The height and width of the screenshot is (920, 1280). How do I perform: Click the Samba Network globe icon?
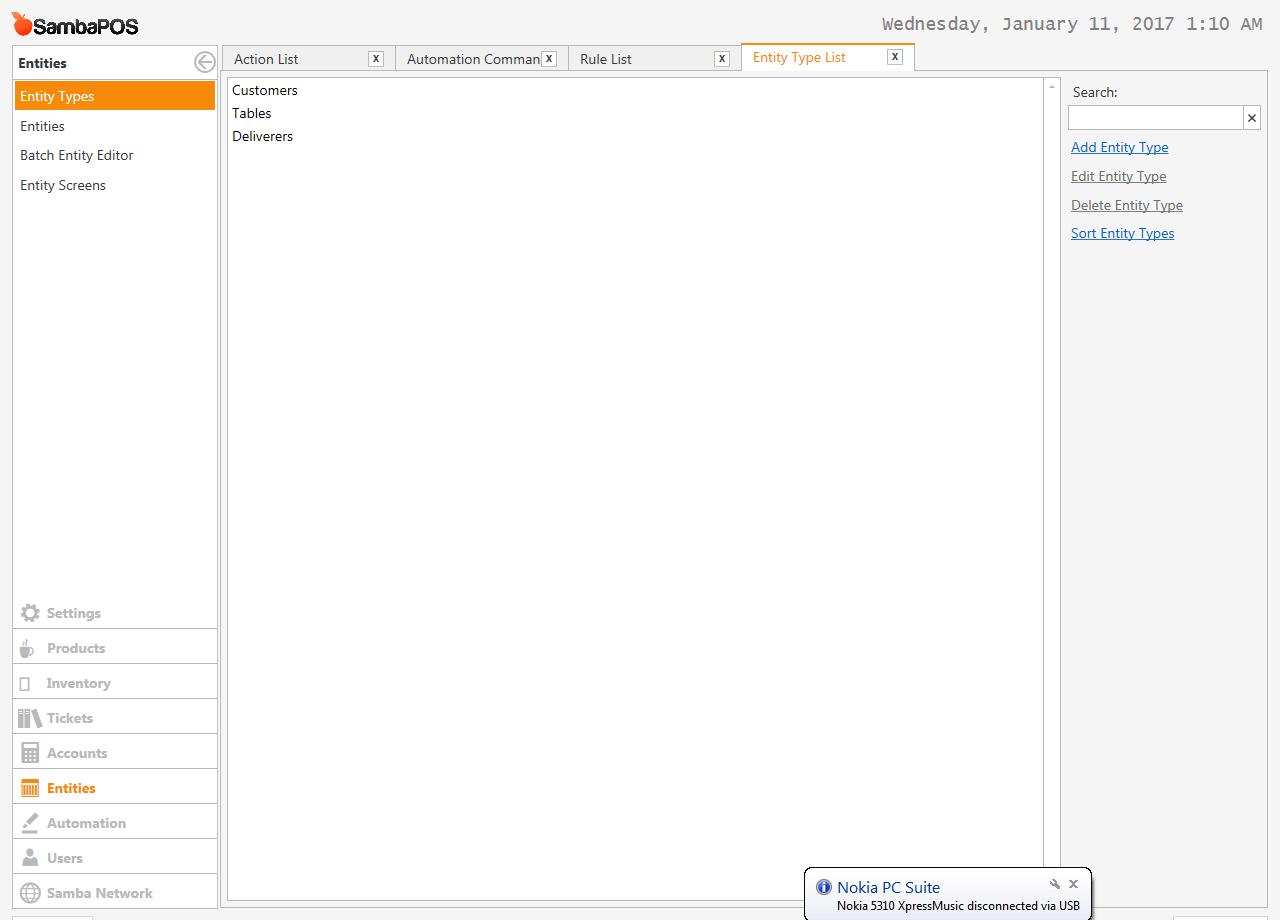(30, 893)
